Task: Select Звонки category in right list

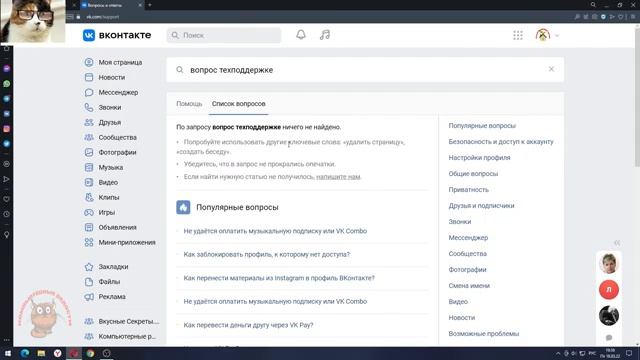Action: (x=460, y=222)
